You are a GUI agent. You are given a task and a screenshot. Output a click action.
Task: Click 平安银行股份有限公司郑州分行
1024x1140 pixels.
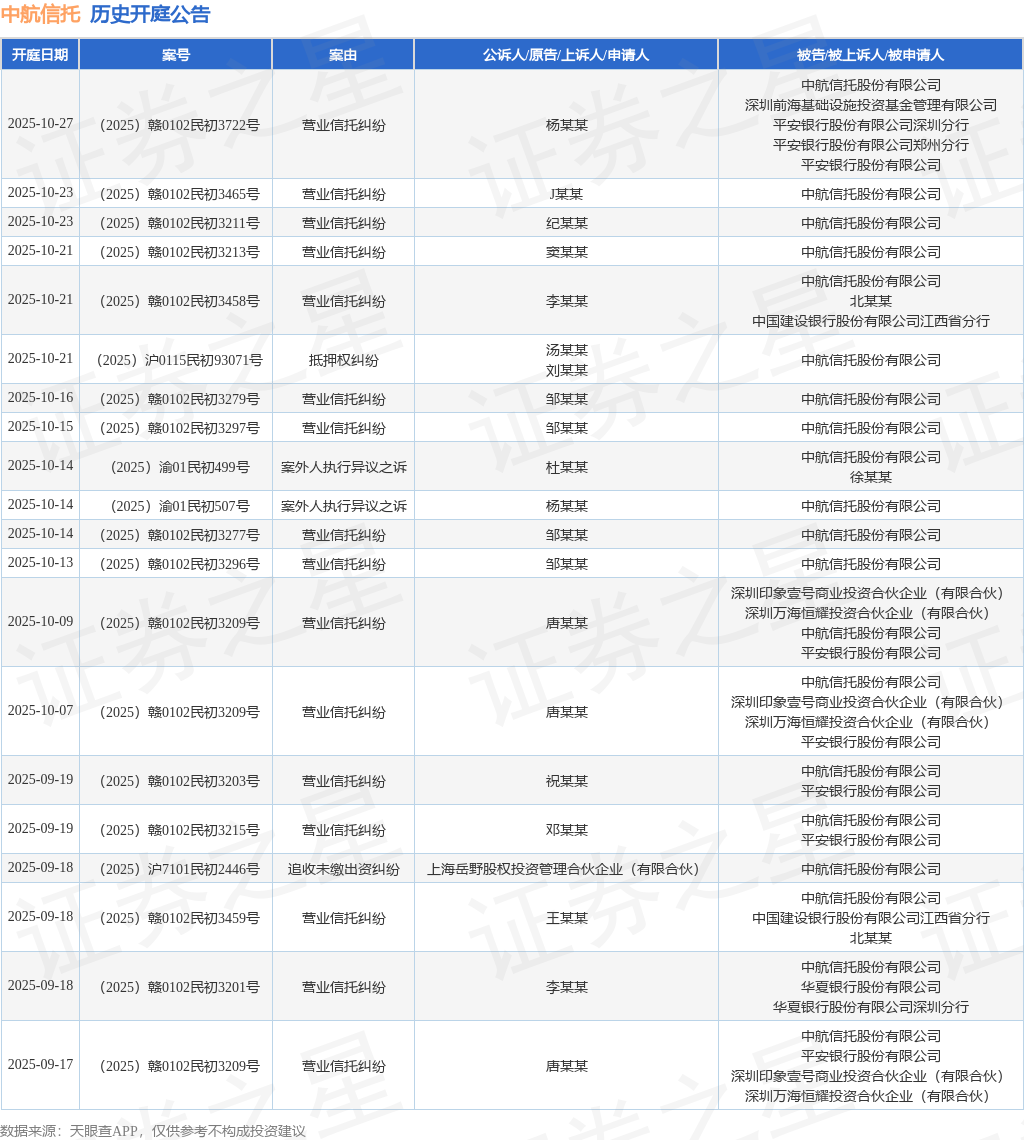(x=871, y=145)
